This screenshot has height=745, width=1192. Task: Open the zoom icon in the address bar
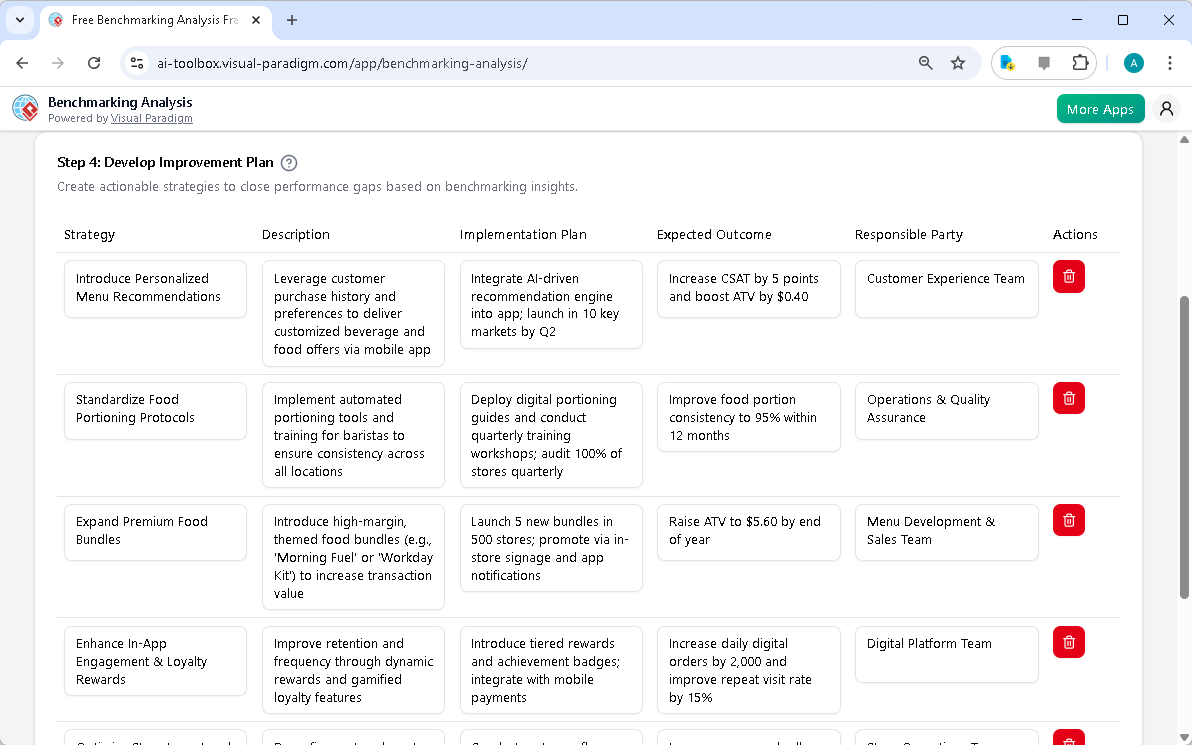click(925, 62)
